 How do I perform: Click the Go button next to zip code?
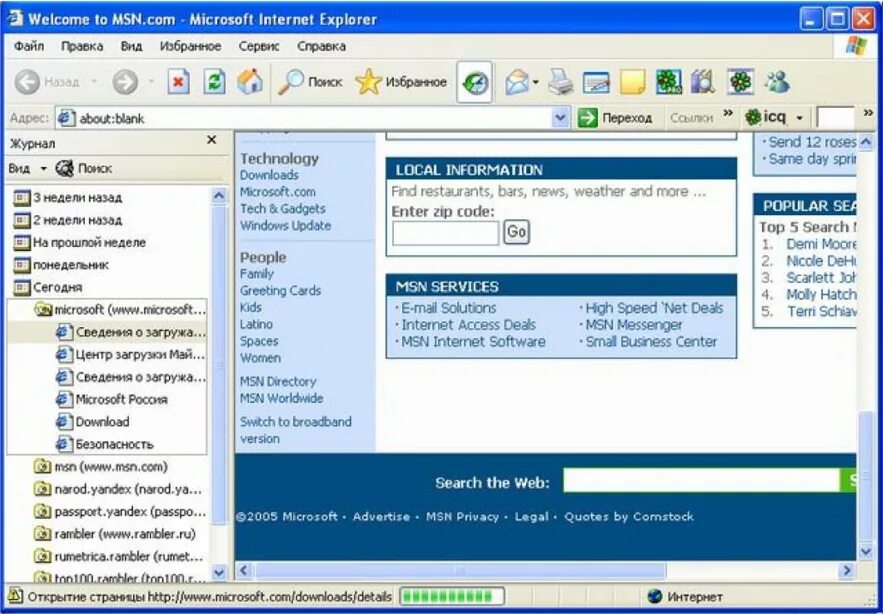coord(516,232)
